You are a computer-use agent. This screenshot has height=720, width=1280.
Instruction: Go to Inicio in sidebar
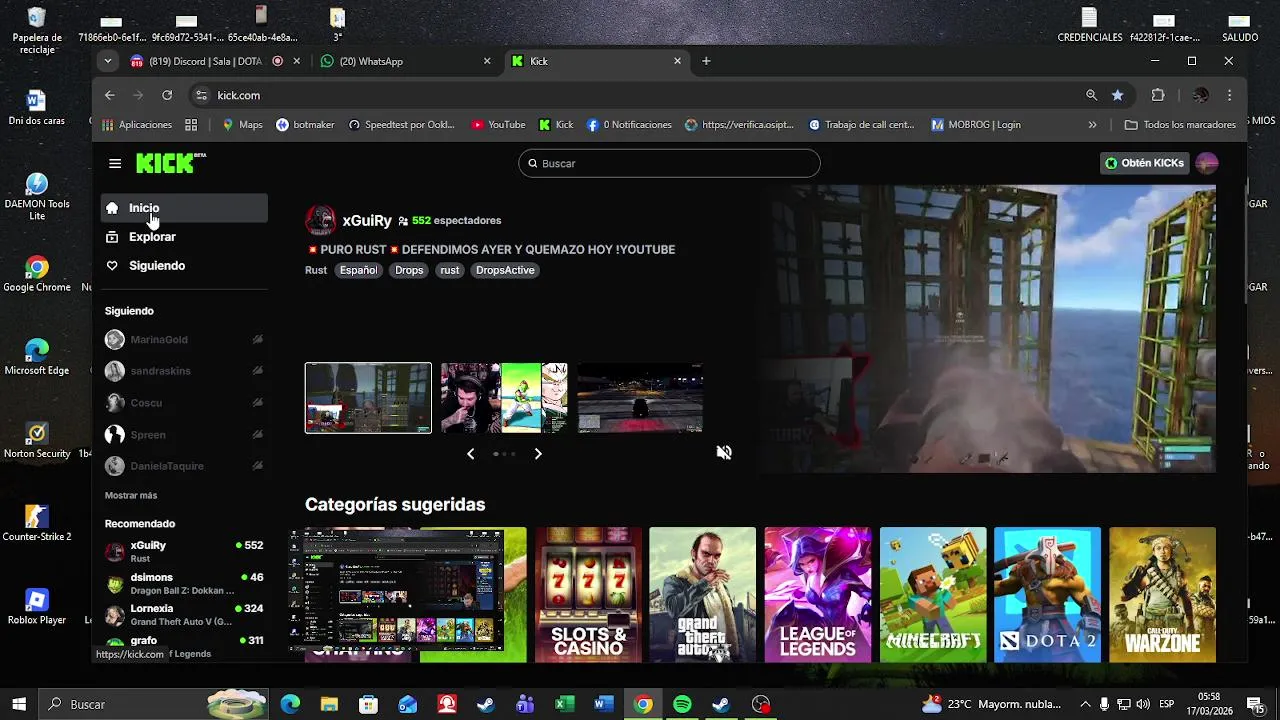[184, 208]
